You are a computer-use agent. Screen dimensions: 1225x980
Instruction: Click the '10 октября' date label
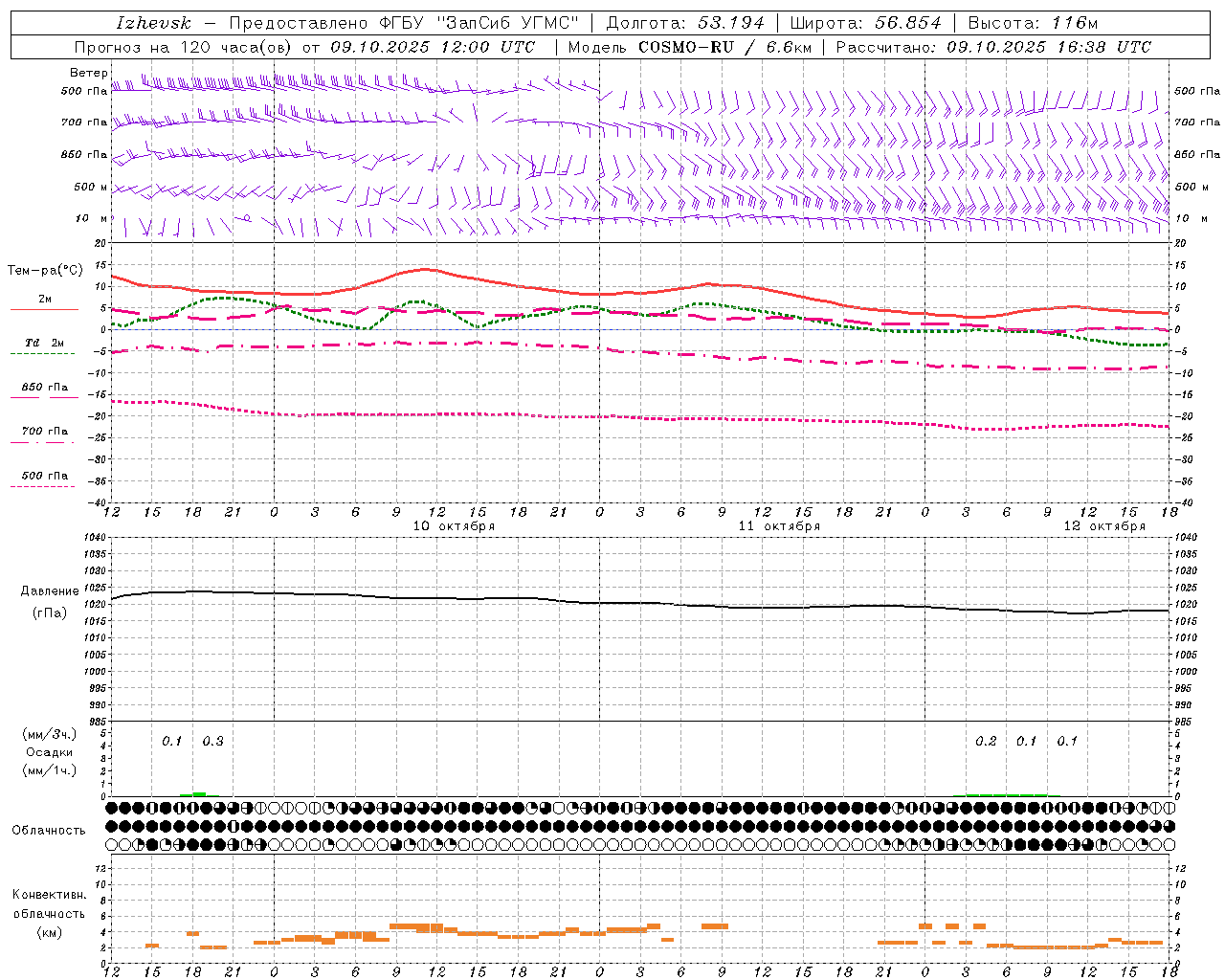point(454,526)
